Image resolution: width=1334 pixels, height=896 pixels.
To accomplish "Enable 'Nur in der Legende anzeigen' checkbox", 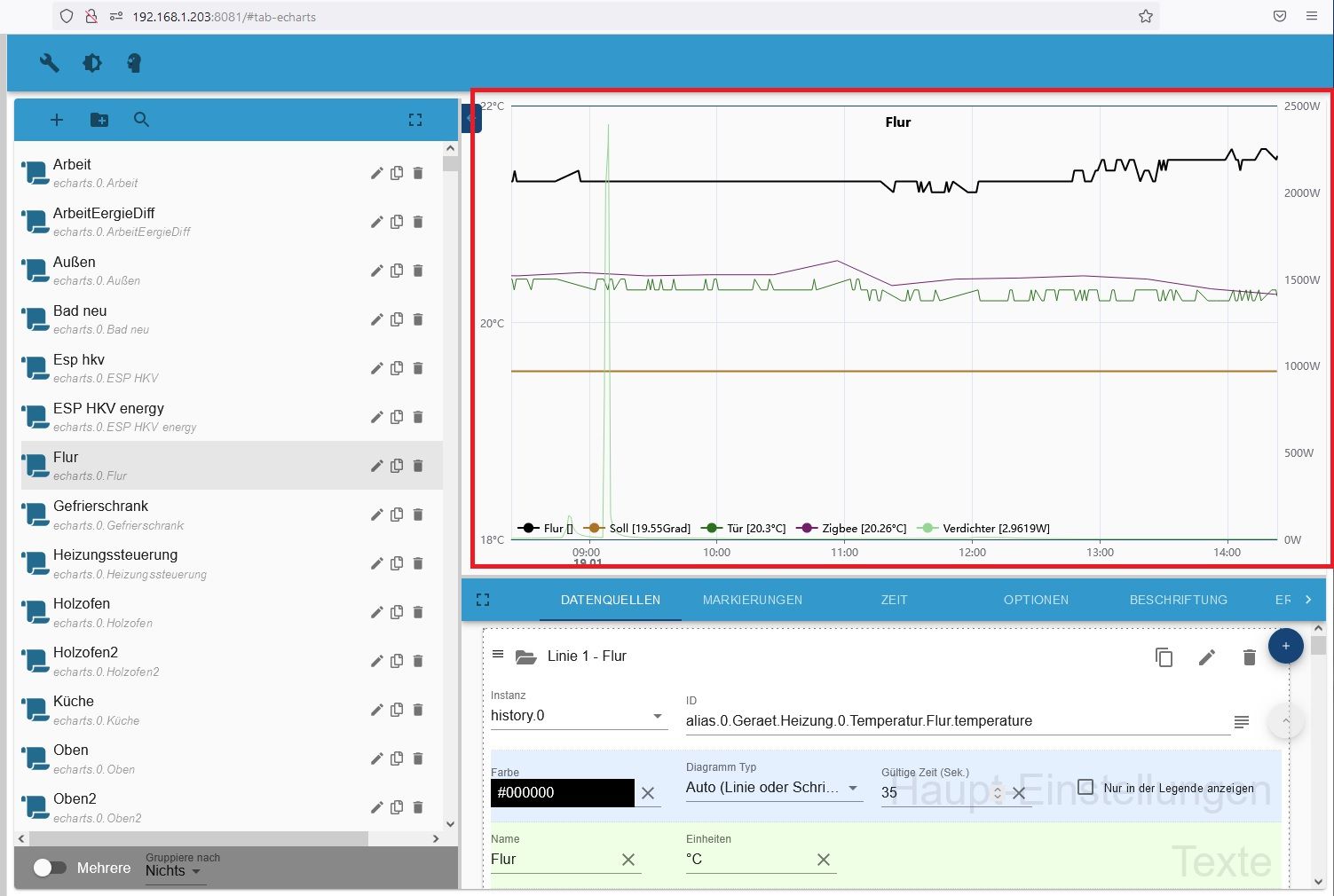I will [1085, 787].
